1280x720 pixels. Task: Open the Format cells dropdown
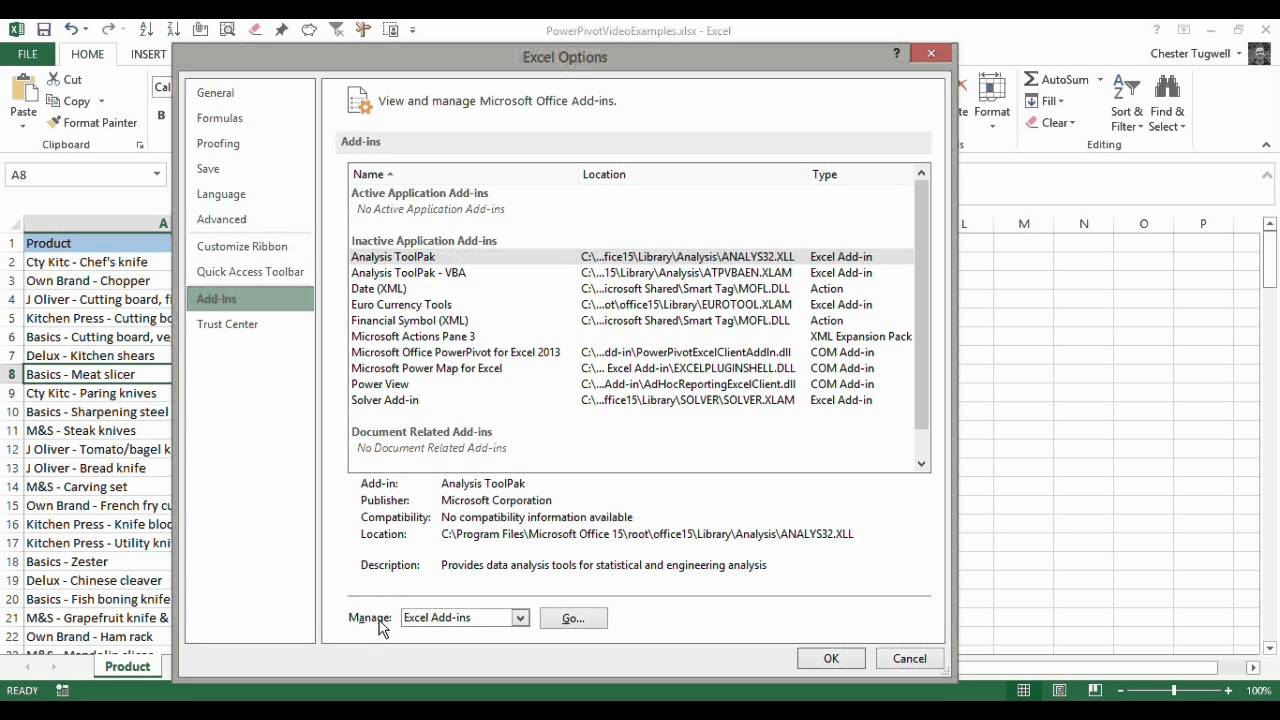point(992,103)
